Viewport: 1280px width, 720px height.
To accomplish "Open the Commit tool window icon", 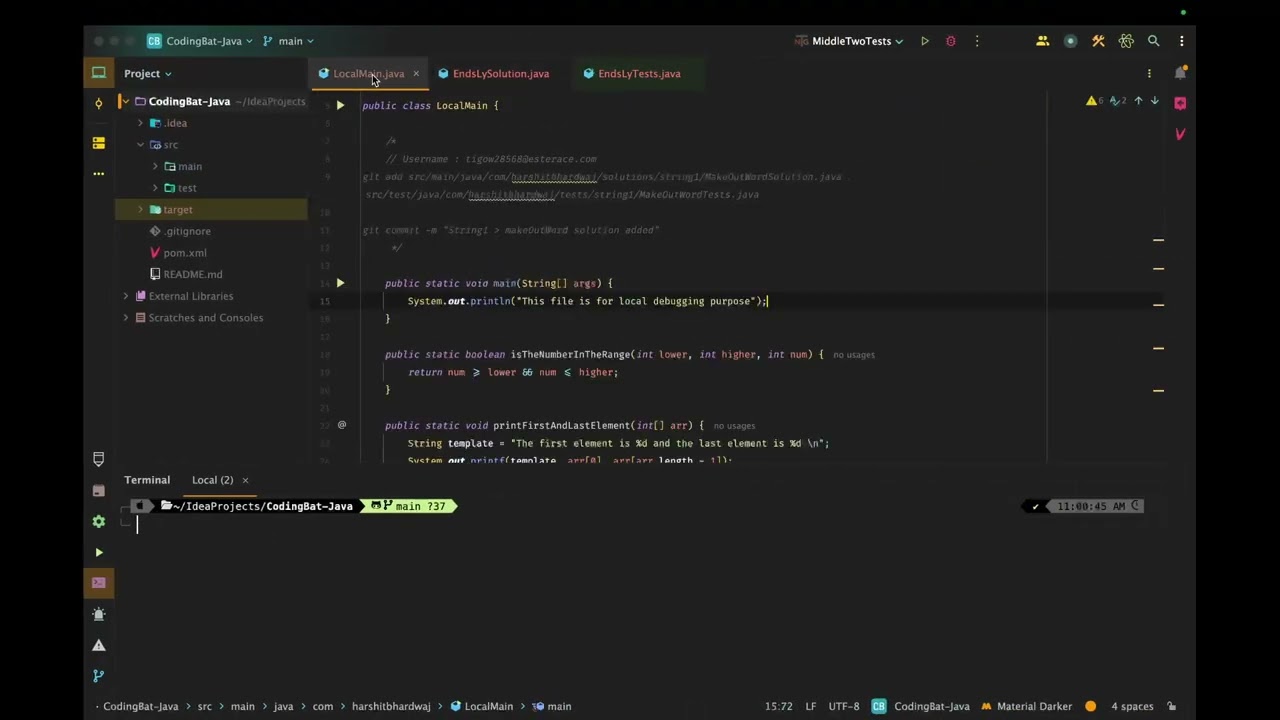I will pyautogui.click(x=98, y=103).
